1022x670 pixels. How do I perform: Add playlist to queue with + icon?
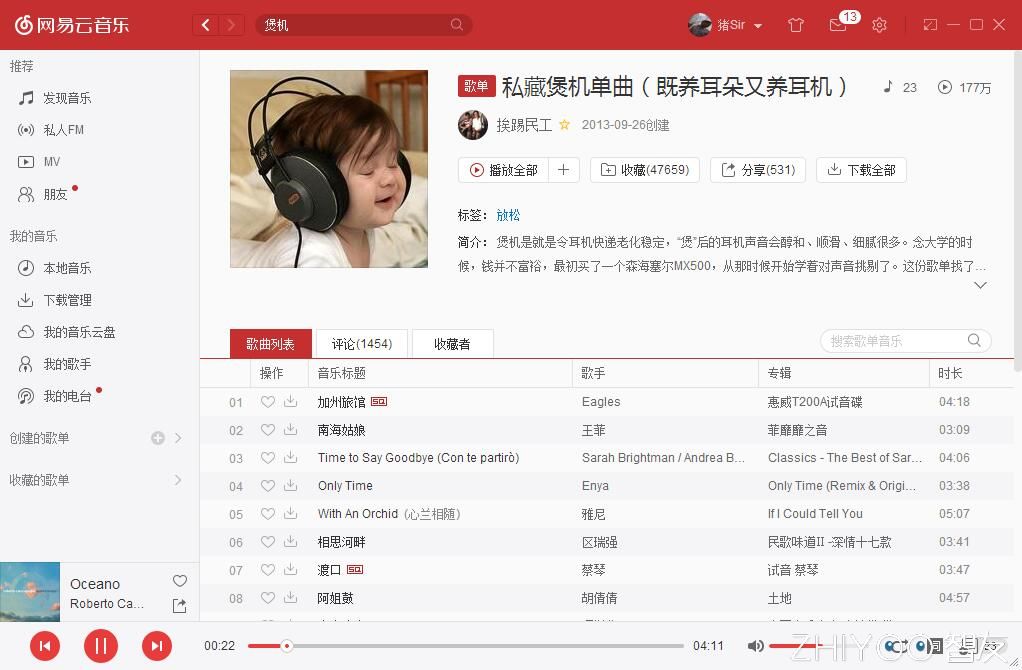(x=563, y=170)
